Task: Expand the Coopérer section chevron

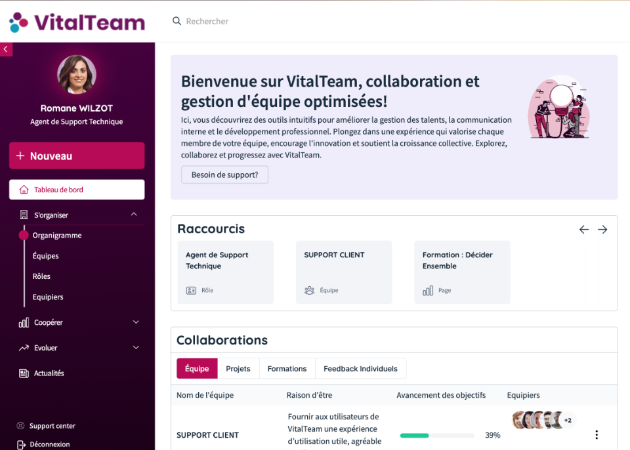Action: click(136, 322)
